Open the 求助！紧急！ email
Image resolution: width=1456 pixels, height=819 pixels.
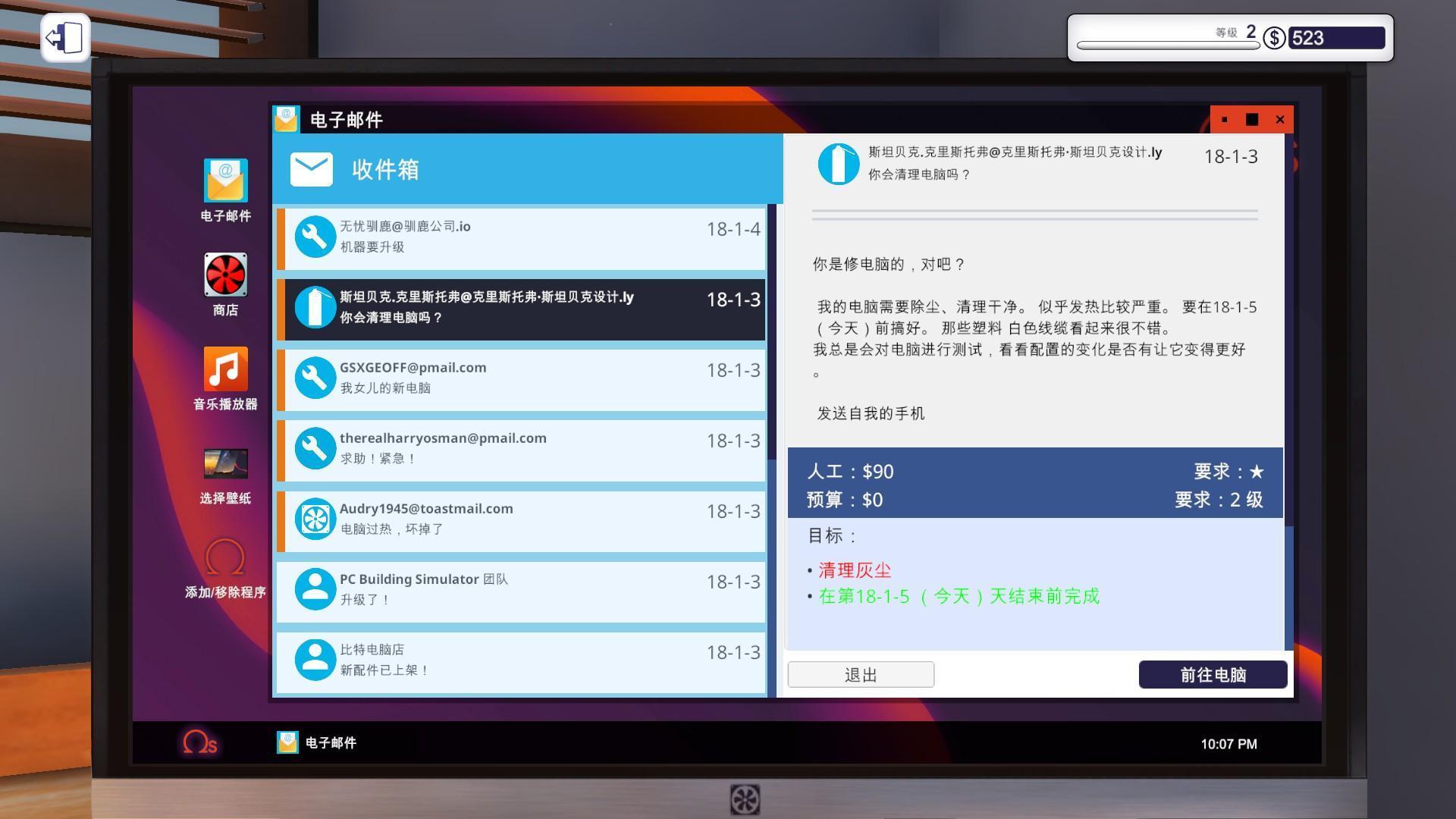click(x=522, y=450)
